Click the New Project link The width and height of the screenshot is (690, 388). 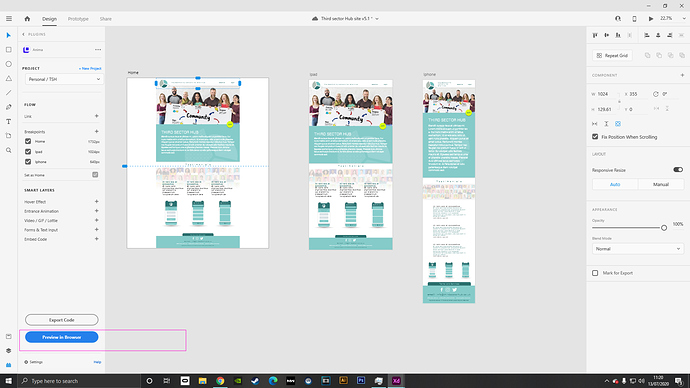click(90, 69)
